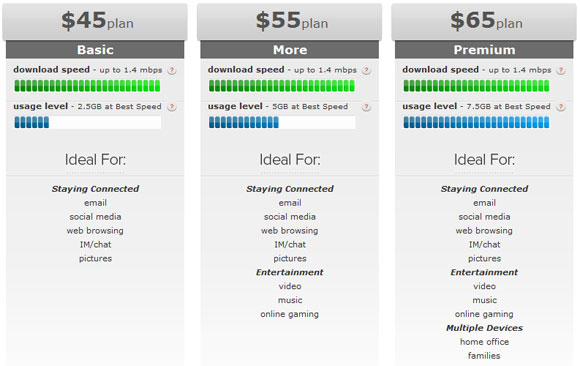Click help icon next to Premium download speed
Viewport: 580px width, 366px height.
click(561, 70)
